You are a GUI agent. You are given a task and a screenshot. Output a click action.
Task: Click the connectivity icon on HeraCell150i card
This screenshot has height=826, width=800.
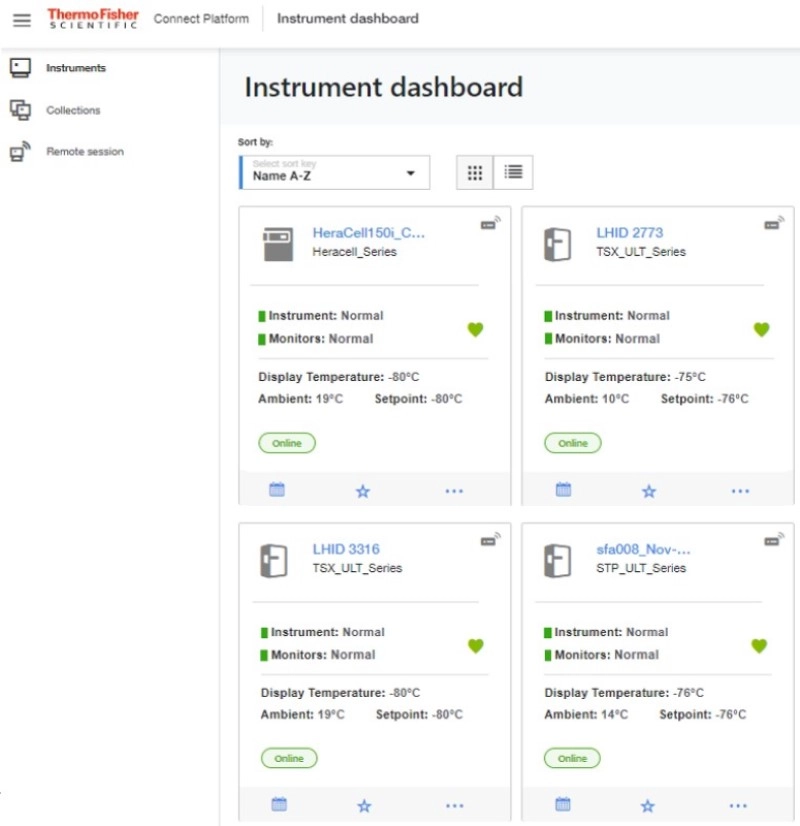tap(490, 224)
